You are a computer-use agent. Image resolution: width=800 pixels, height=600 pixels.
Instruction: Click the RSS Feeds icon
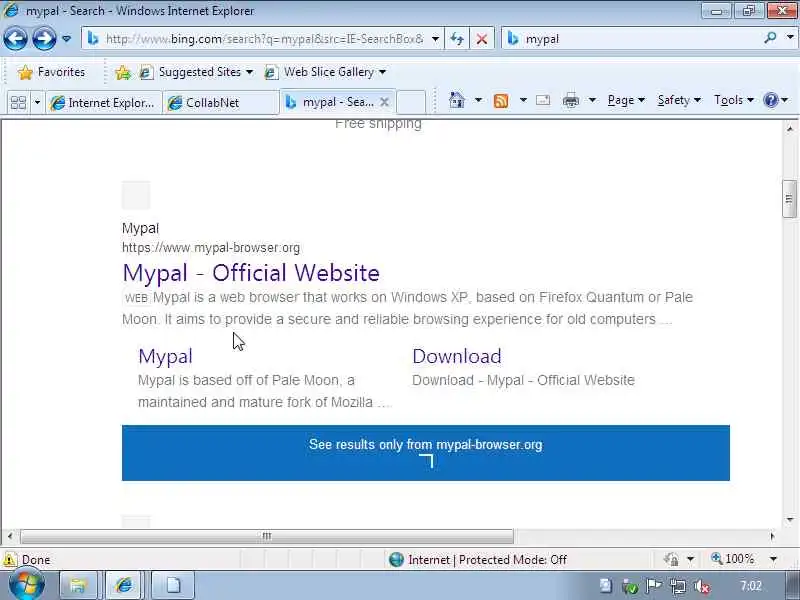(501, 101)
